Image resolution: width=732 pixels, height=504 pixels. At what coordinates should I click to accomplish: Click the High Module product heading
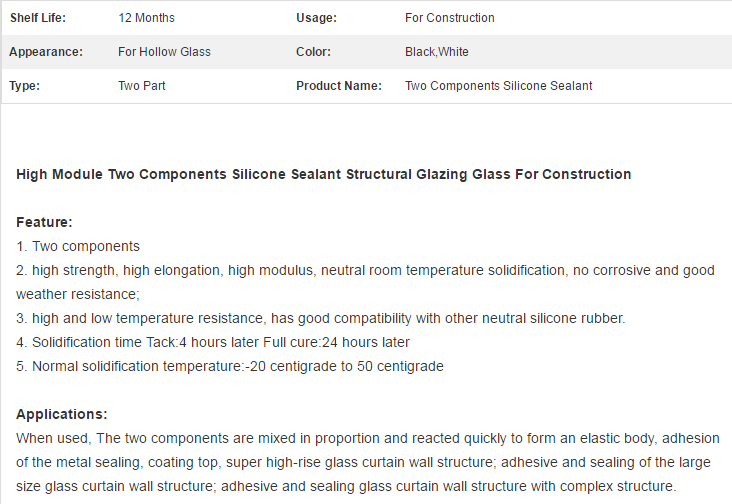point(324,174)
